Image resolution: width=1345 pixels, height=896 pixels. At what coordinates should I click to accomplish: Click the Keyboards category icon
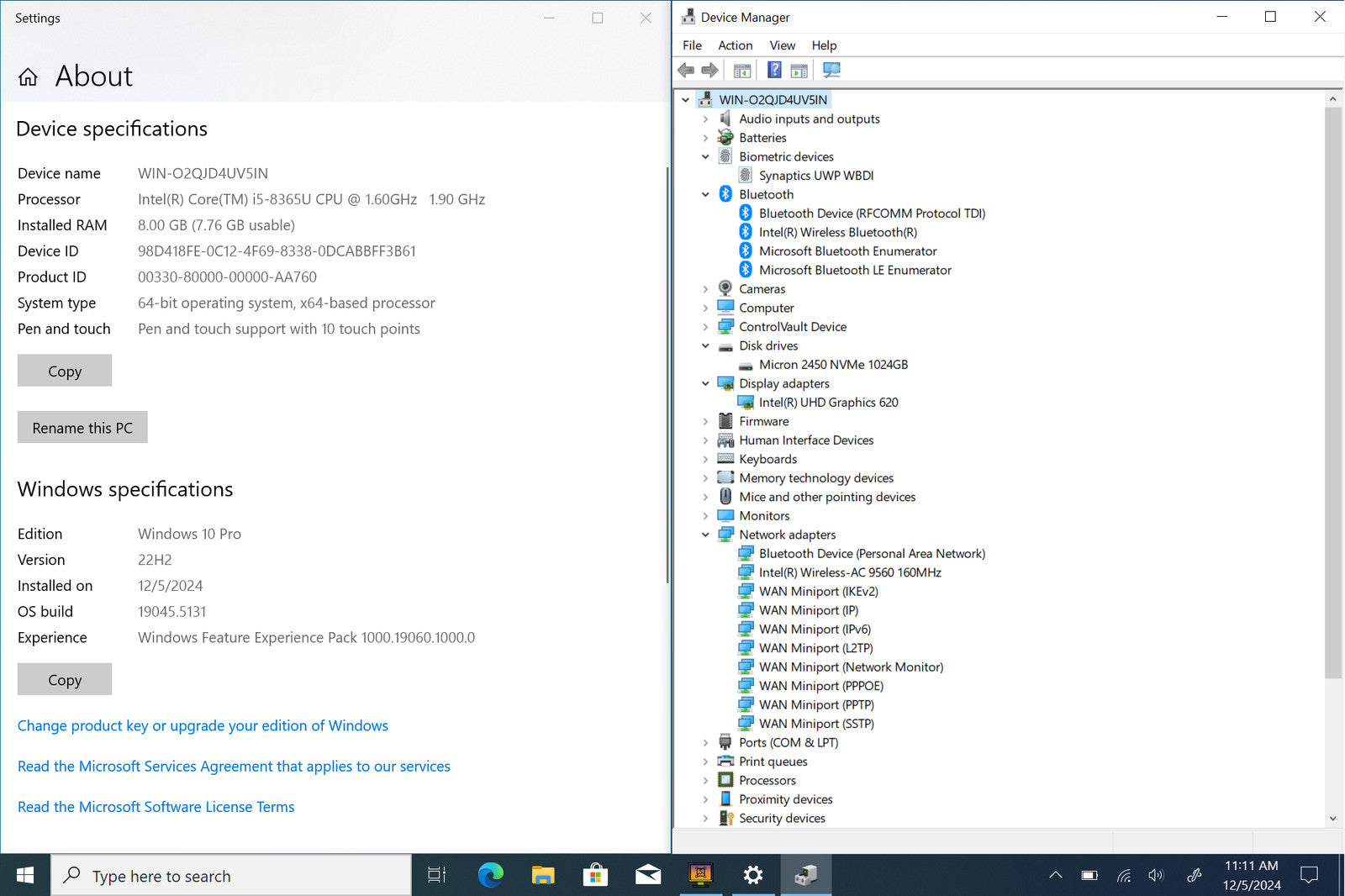[x=725, y=459]
